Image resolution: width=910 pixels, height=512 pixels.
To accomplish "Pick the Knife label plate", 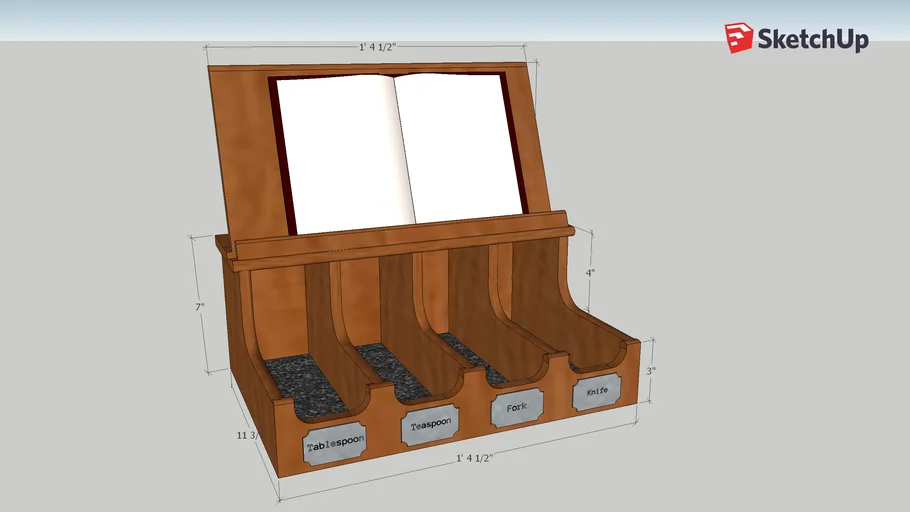I will point(596,391).
